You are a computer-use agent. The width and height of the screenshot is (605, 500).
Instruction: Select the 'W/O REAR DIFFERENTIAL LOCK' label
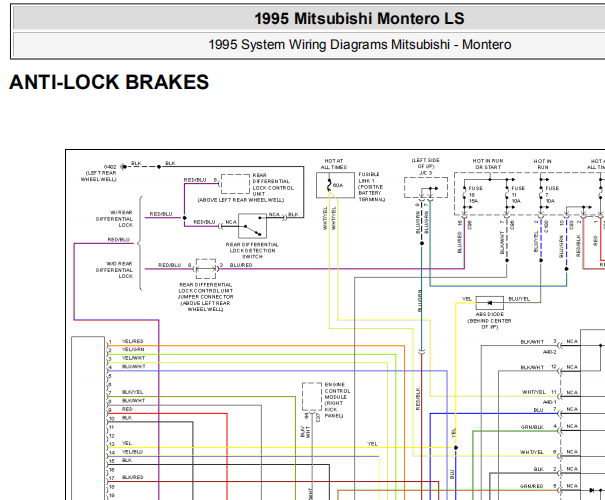point(114,270)
